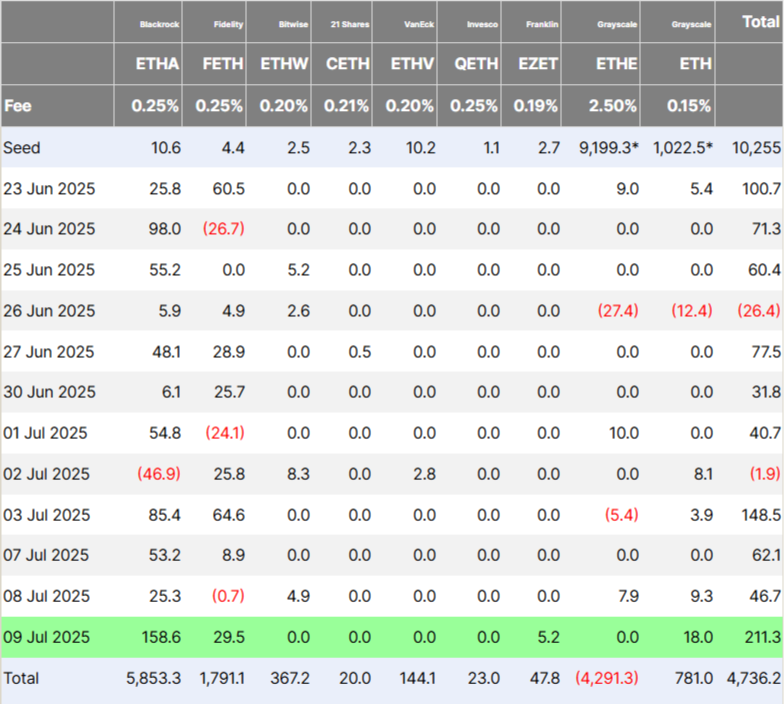Select the 148.5 total value
This screenshot has width=784, height=704.
tap(761, 515)
